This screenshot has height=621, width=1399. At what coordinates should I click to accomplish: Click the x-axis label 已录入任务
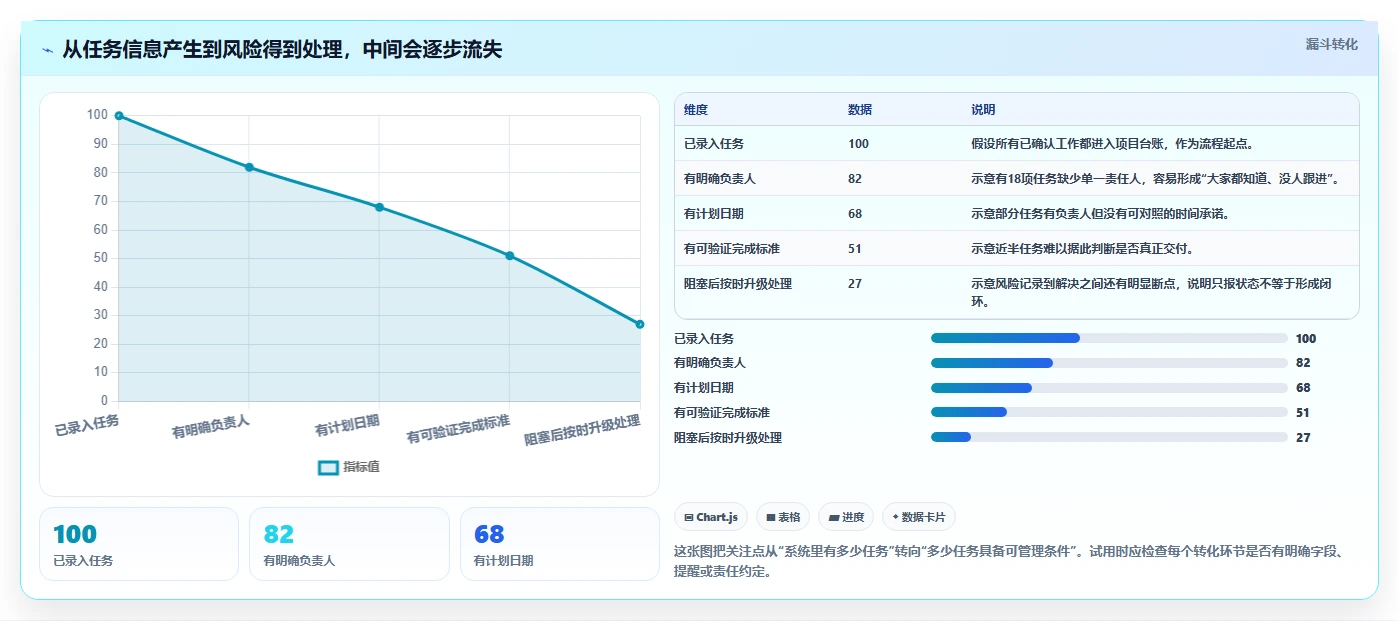point(87,425)
